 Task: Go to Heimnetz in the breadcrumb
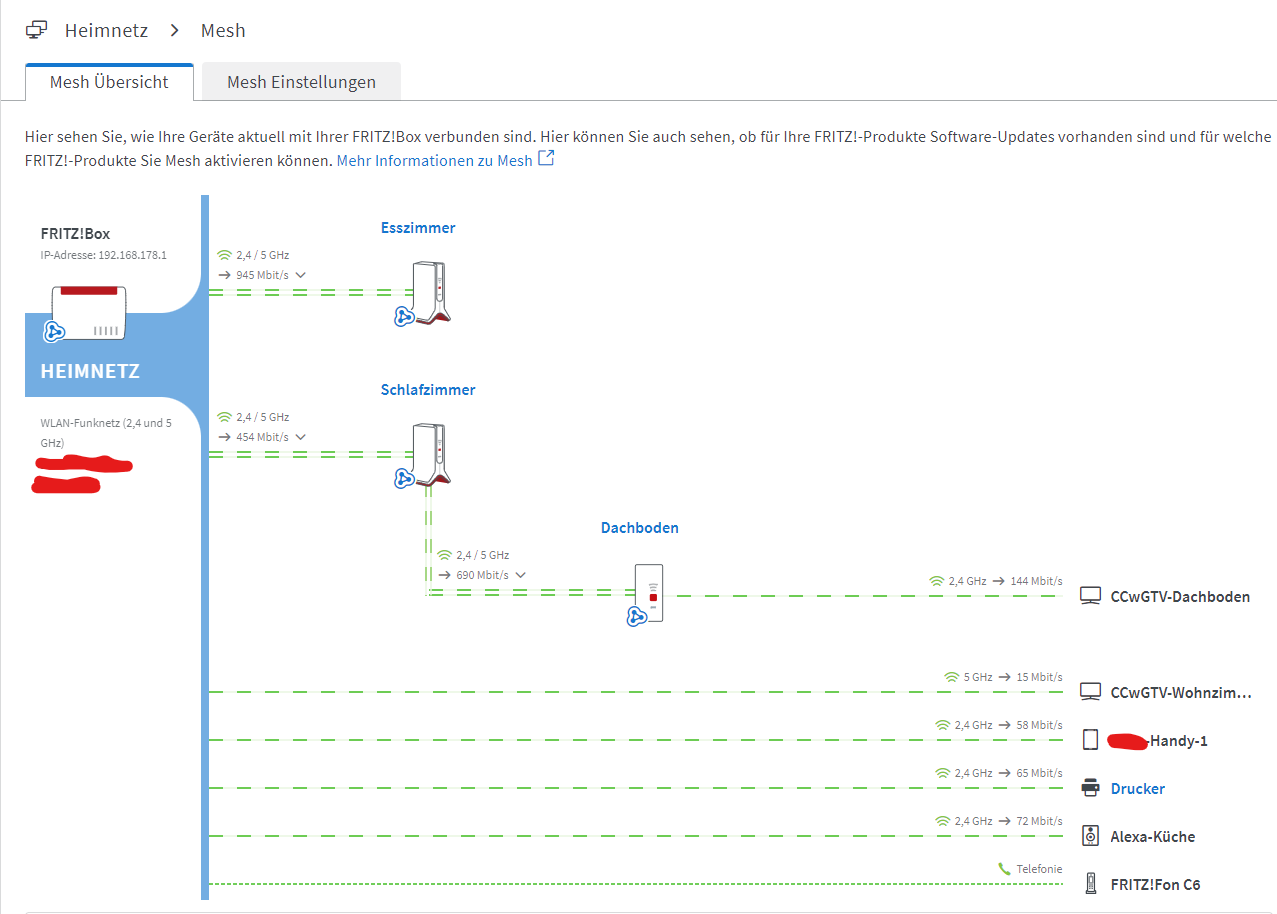coord(106,30)
